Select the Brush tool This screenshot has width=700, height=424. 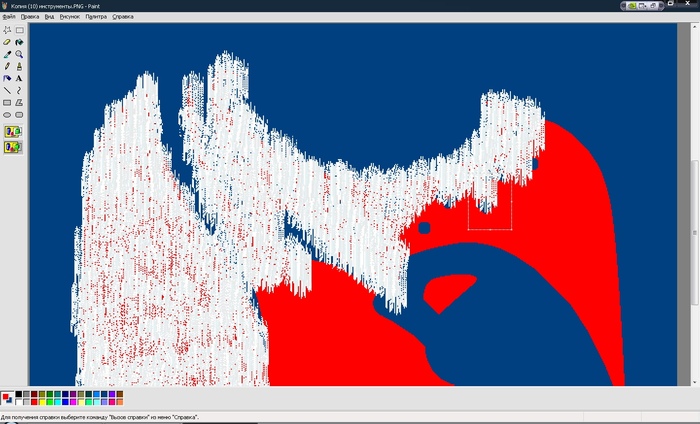click(x=19, y=66)
